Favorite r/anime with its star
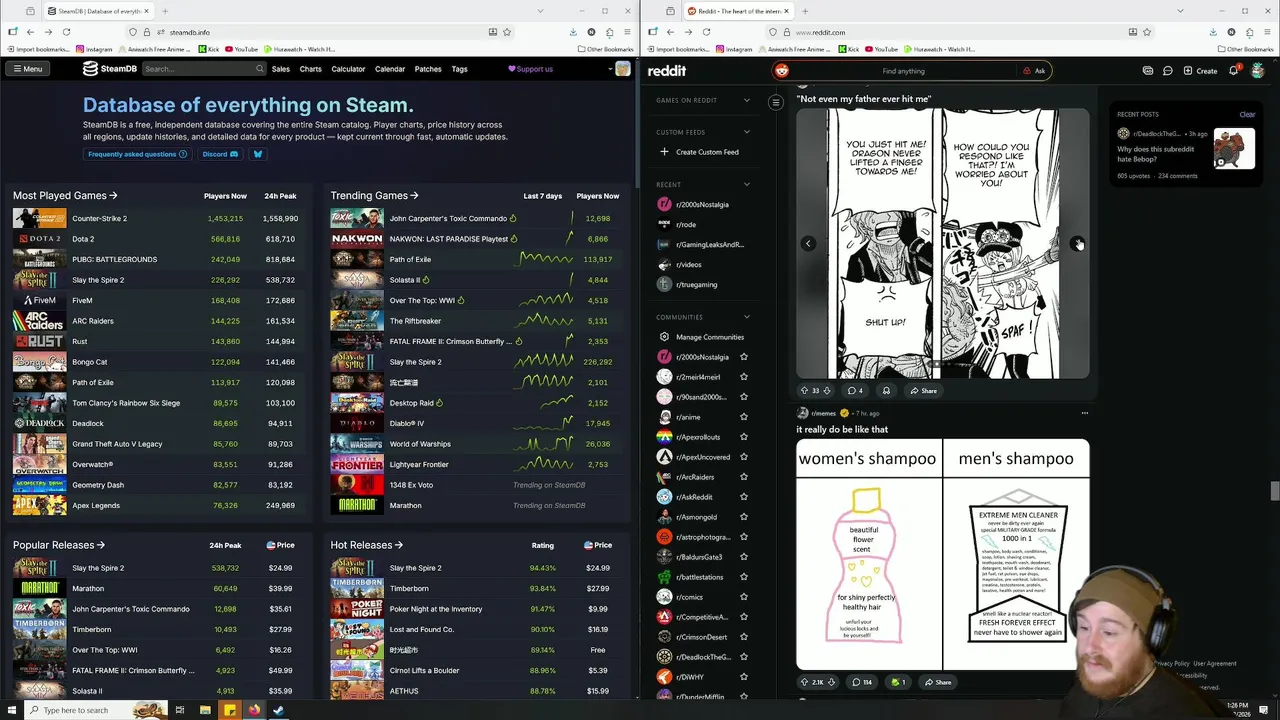 [743, 417]
